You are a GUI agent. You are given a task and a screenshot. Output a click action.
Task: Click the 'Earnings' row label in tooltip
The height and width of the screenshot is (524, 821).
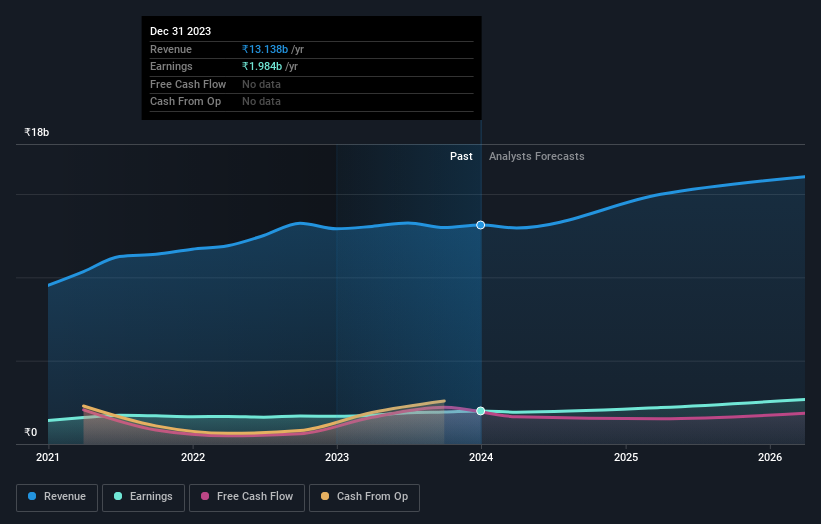(x=171, y=66)
